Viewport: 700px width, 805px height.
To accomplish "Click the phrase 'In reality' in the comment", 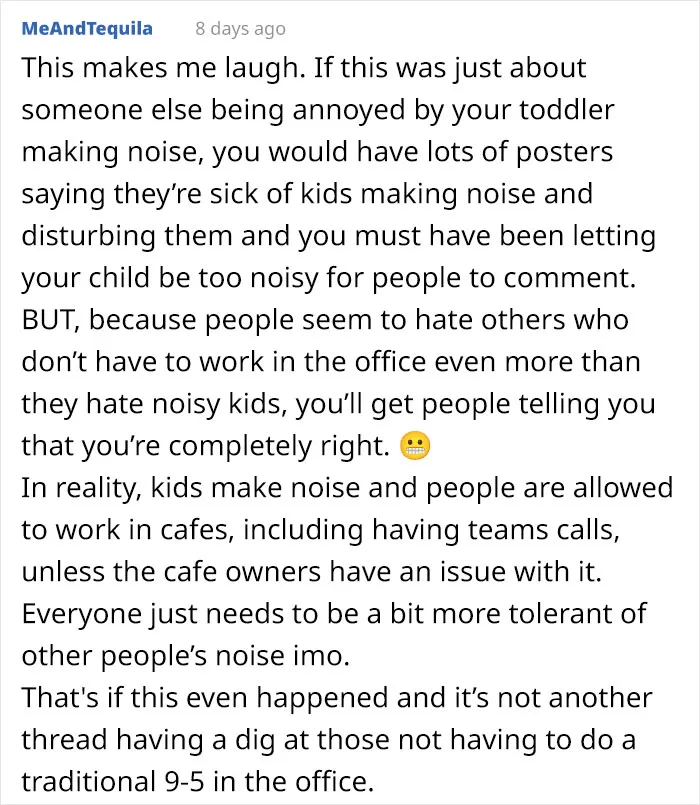I will [x=81, y=488].
